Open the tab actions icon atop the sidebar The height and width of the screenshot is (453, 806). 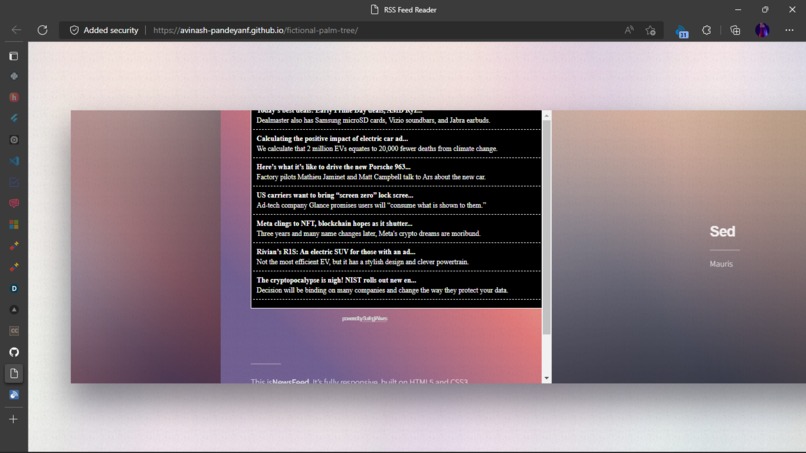click(x=14, y=56)
